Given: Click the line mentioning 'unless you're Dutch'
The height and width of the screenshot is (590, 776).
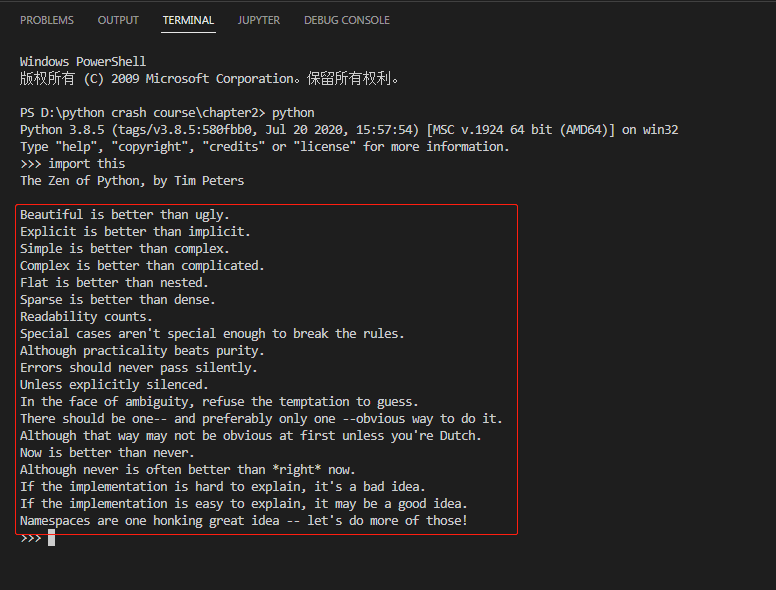Looking at the screenshot, I should pos(250,436).
